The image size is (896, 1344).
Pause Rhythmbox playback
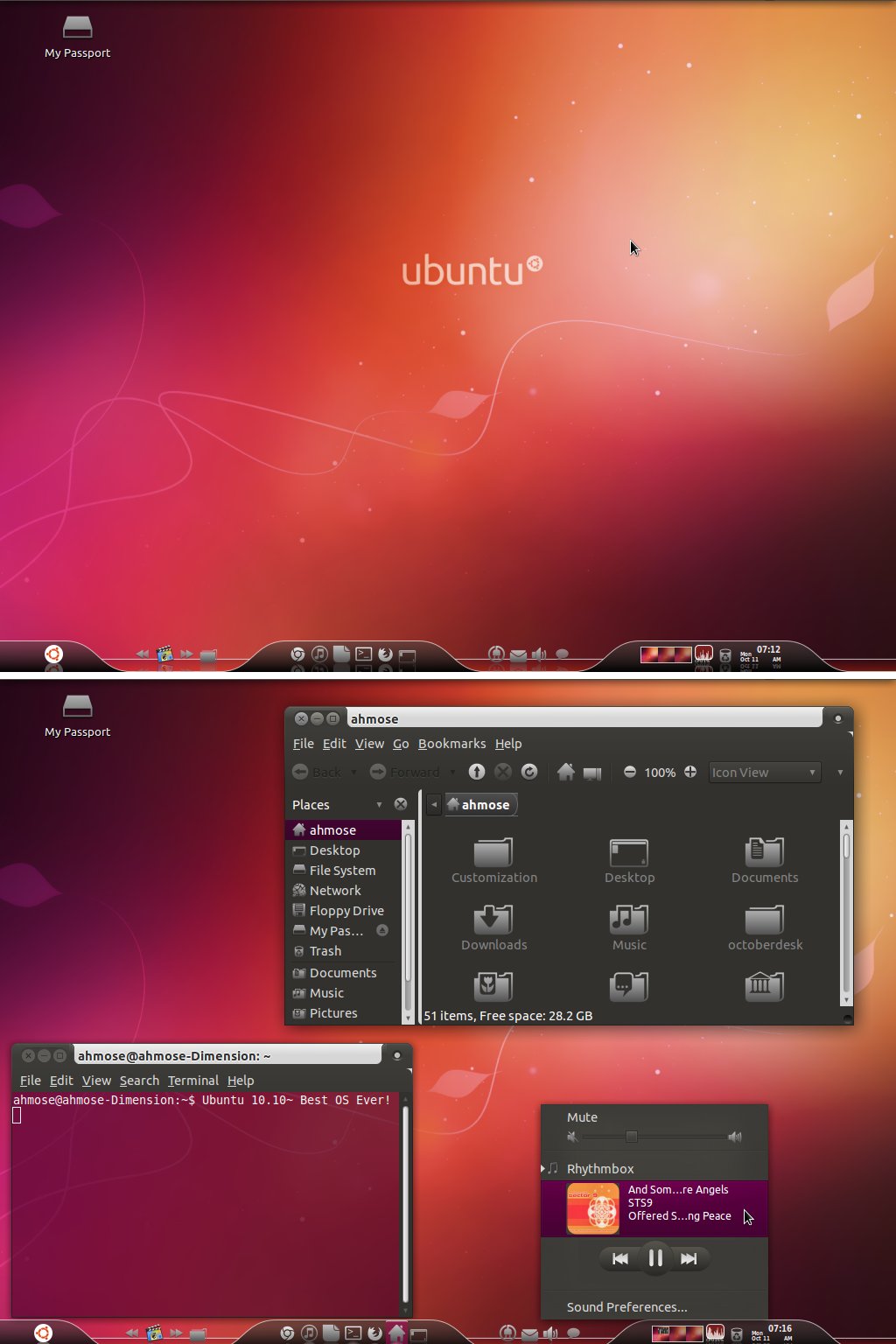point(654,1258)
